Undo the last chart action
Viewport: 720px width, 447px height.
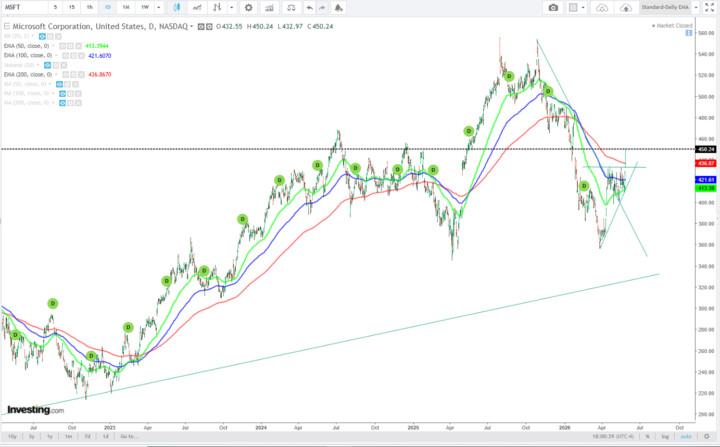click(309, 7)
